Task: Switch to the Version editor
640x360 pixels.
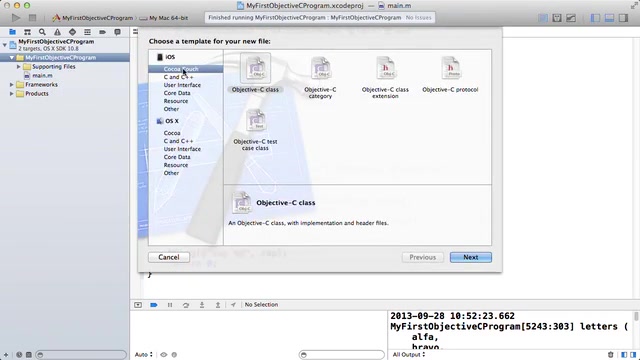Action: [x=571, y=18]
